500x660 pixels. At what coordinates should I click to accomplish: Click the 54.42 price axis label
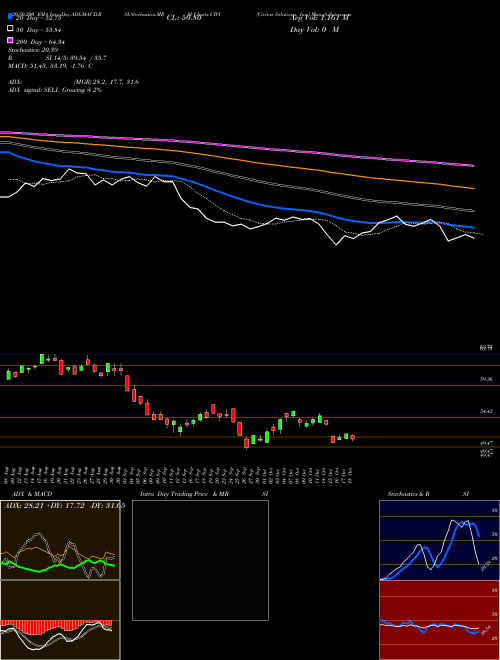point(486,411)
